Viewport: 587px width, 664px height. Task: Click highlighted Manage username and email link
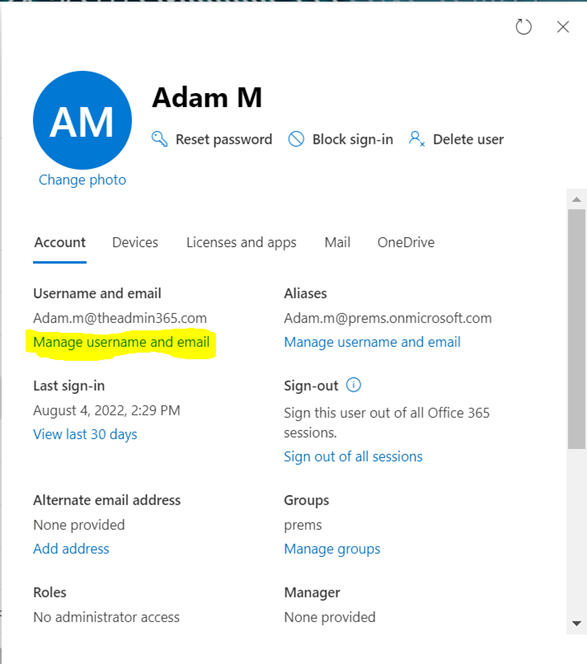(122, 342)
